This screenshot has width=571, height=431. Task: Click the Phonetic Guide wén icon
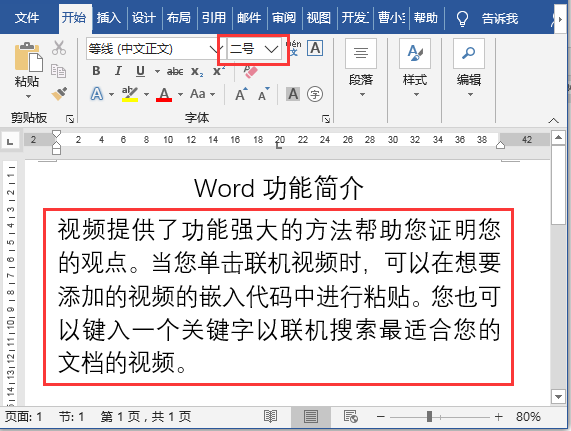pyautogui.click(x=294, y=48)
